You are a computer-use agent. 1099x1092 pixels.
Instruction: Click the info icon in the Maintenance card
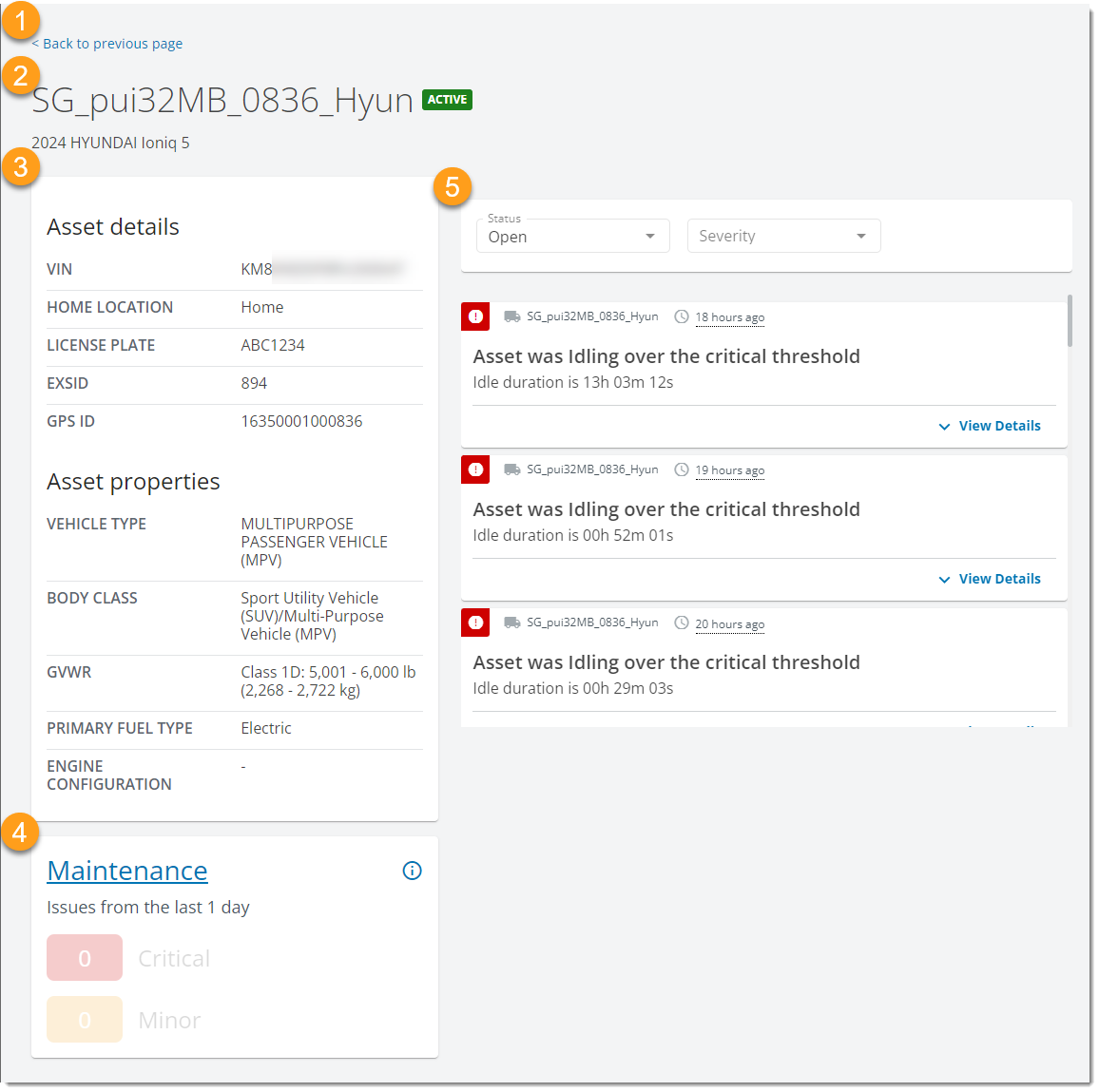412,871
